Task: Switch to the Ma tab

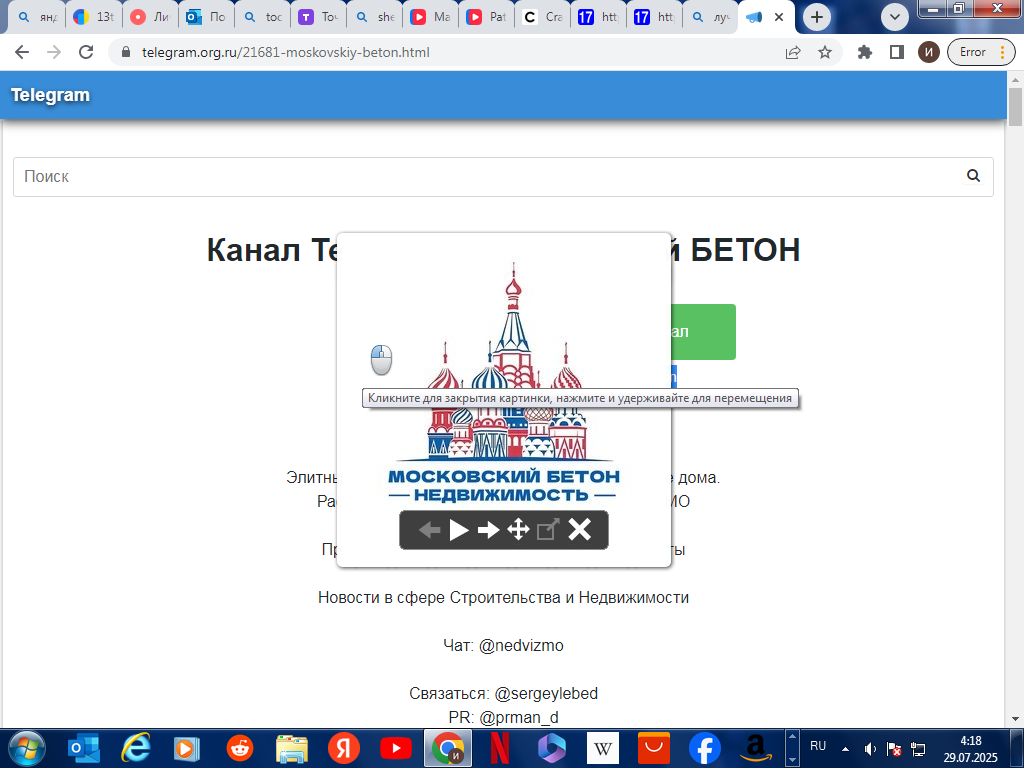Action: pyautogui.click(x=430, y=17)
